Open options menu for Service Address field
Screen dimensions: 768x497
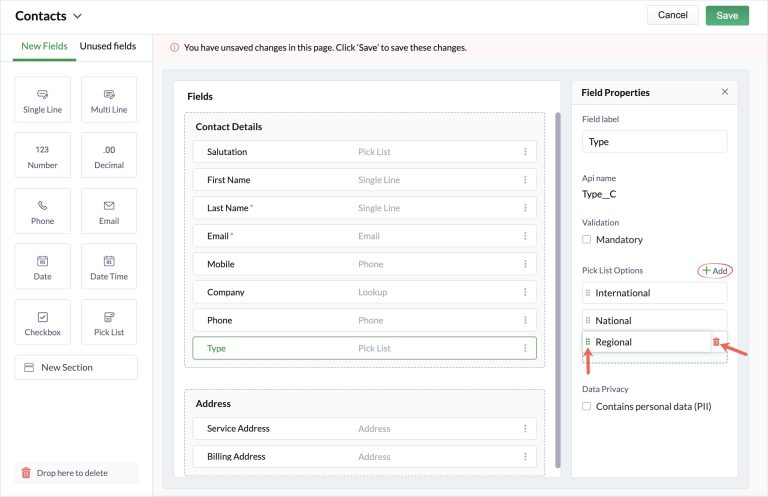pos(525,428)
